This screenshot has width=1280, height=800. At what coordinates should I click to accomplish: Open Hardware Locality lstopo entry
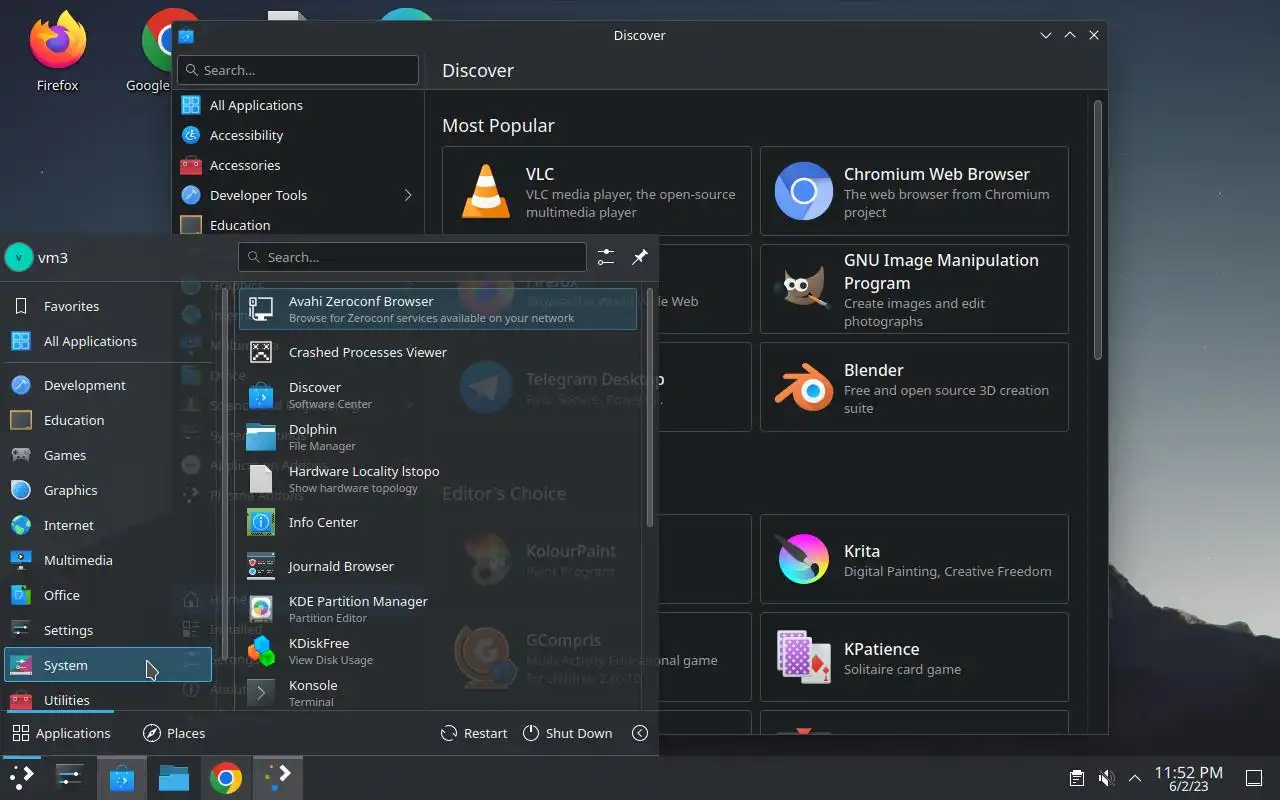(438, 479)
